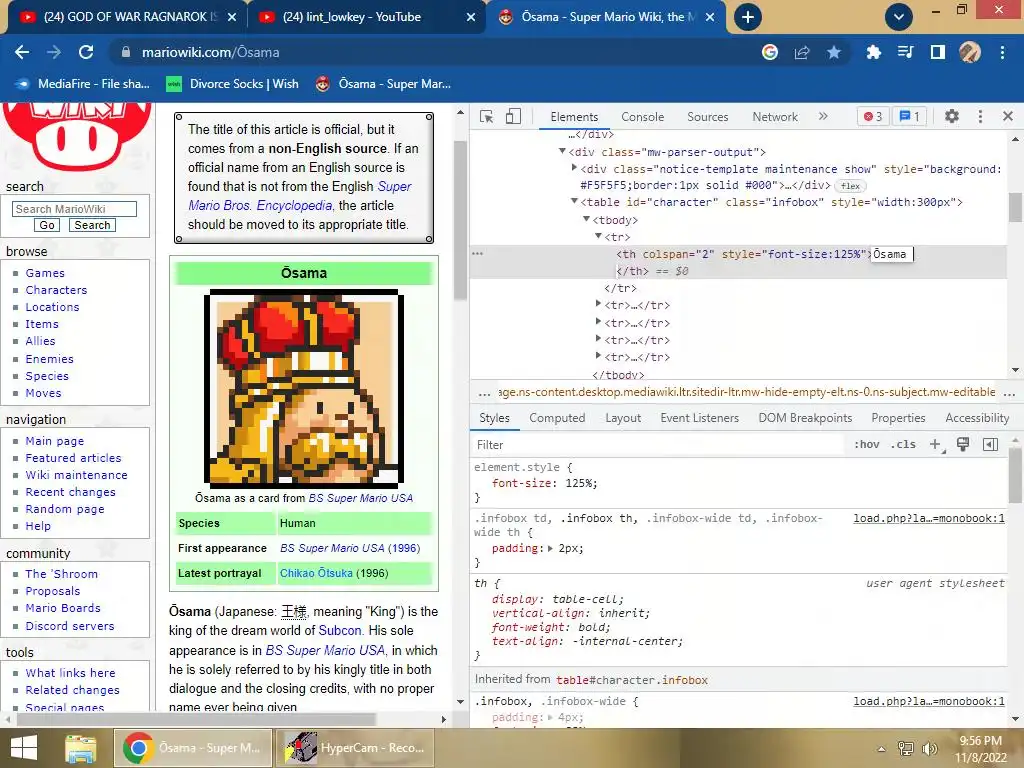Viewport: 1024px width, 768px height.
Task: Click the flex badge on notice div
Action: [850, 186]
